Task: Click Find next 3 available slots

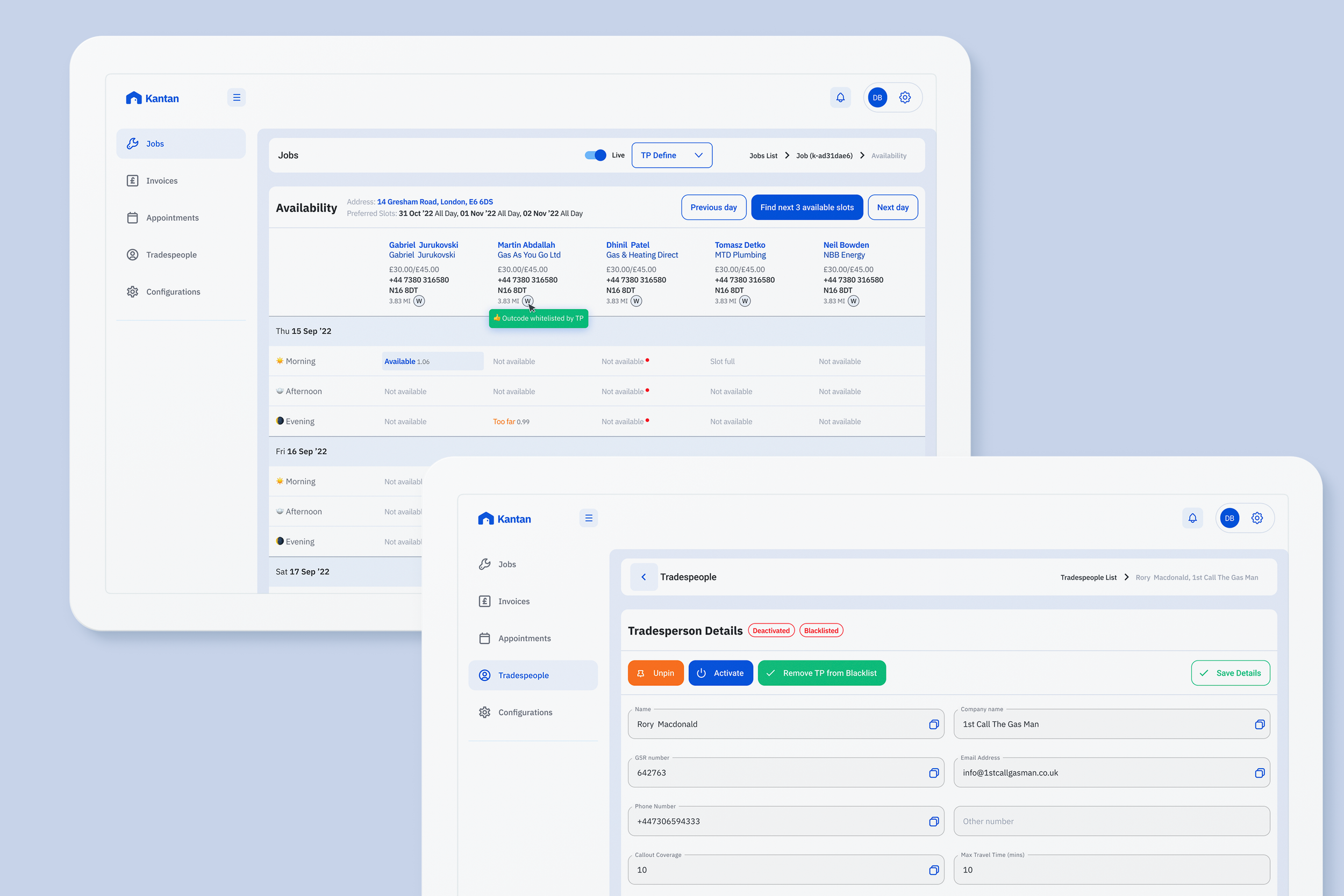Action: (x=807, y=207)
